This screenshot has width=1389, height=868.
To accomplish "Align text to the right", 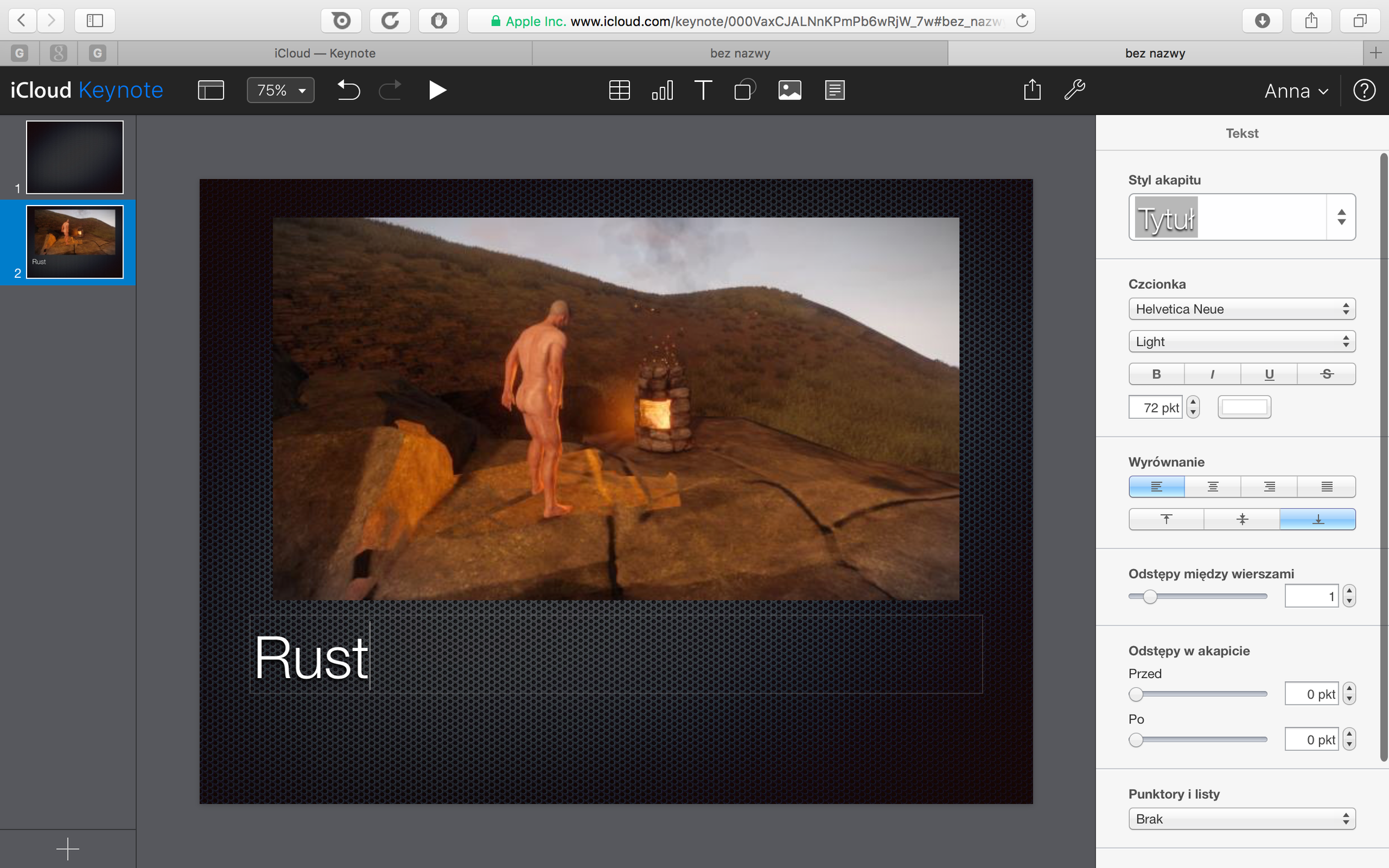I will [1269, 486].
